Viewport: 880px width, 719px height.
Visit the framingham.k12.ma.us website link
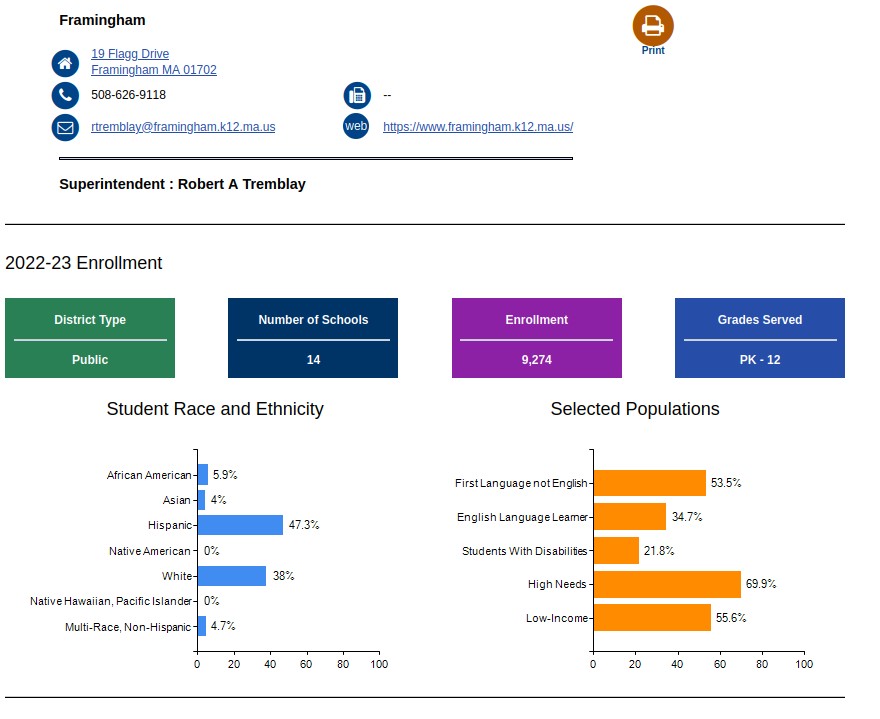pos(478,127)
